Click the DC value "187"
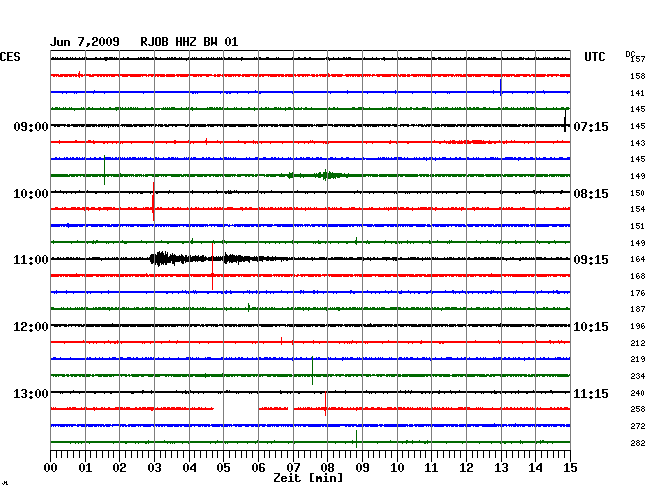 pyautogui.click(x=638, y=309)
